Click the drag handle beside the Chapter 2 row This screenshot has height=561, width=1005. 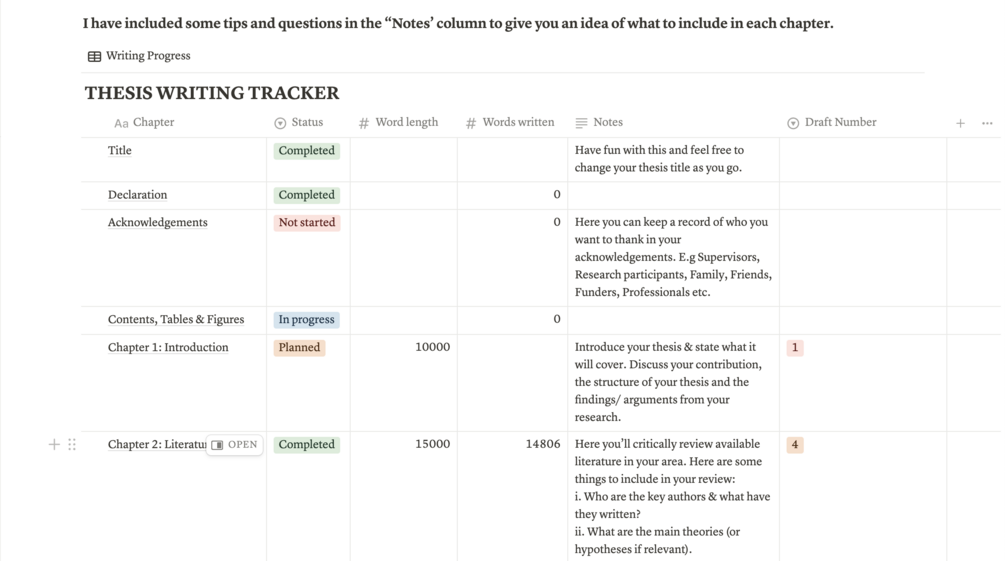(x=72, y=444)
